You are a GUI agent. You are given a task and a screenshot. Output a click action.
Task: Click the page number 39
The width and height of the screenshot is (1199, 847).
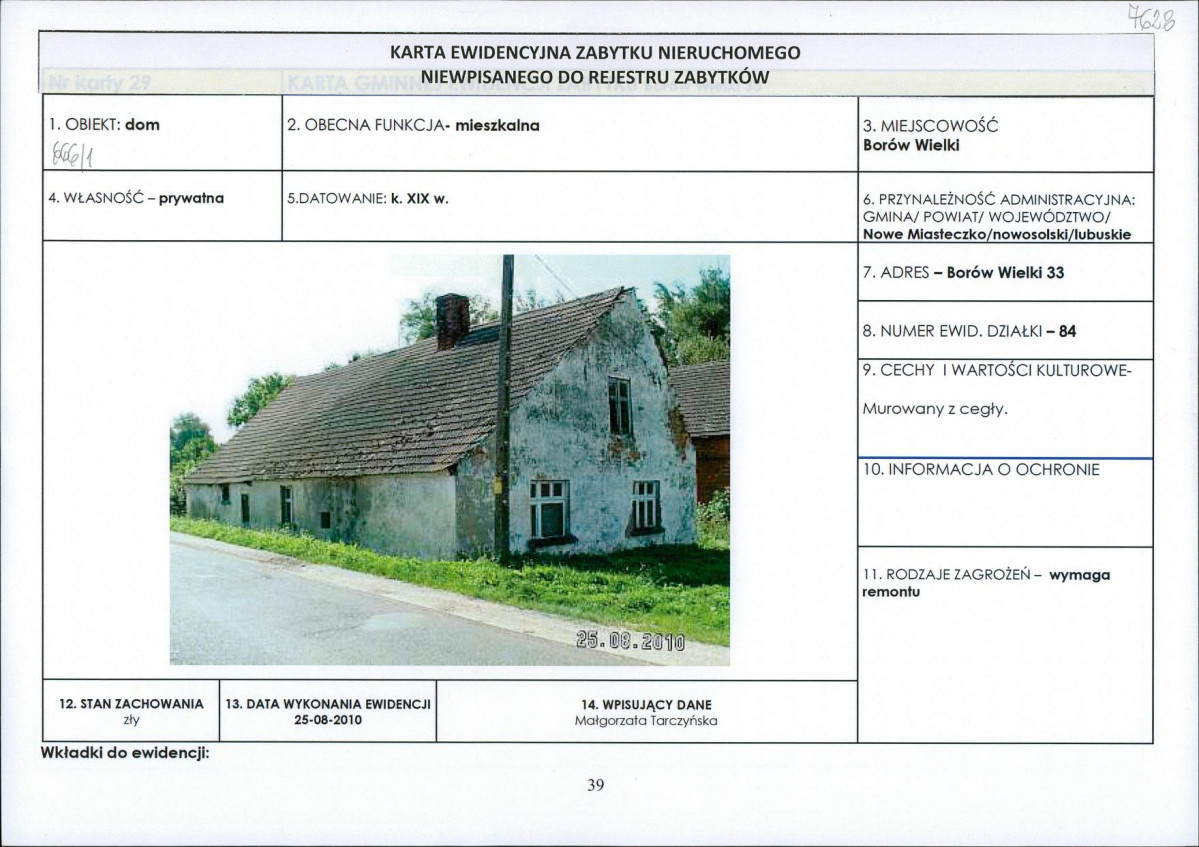pyautogui.click(x=596, y=784)
